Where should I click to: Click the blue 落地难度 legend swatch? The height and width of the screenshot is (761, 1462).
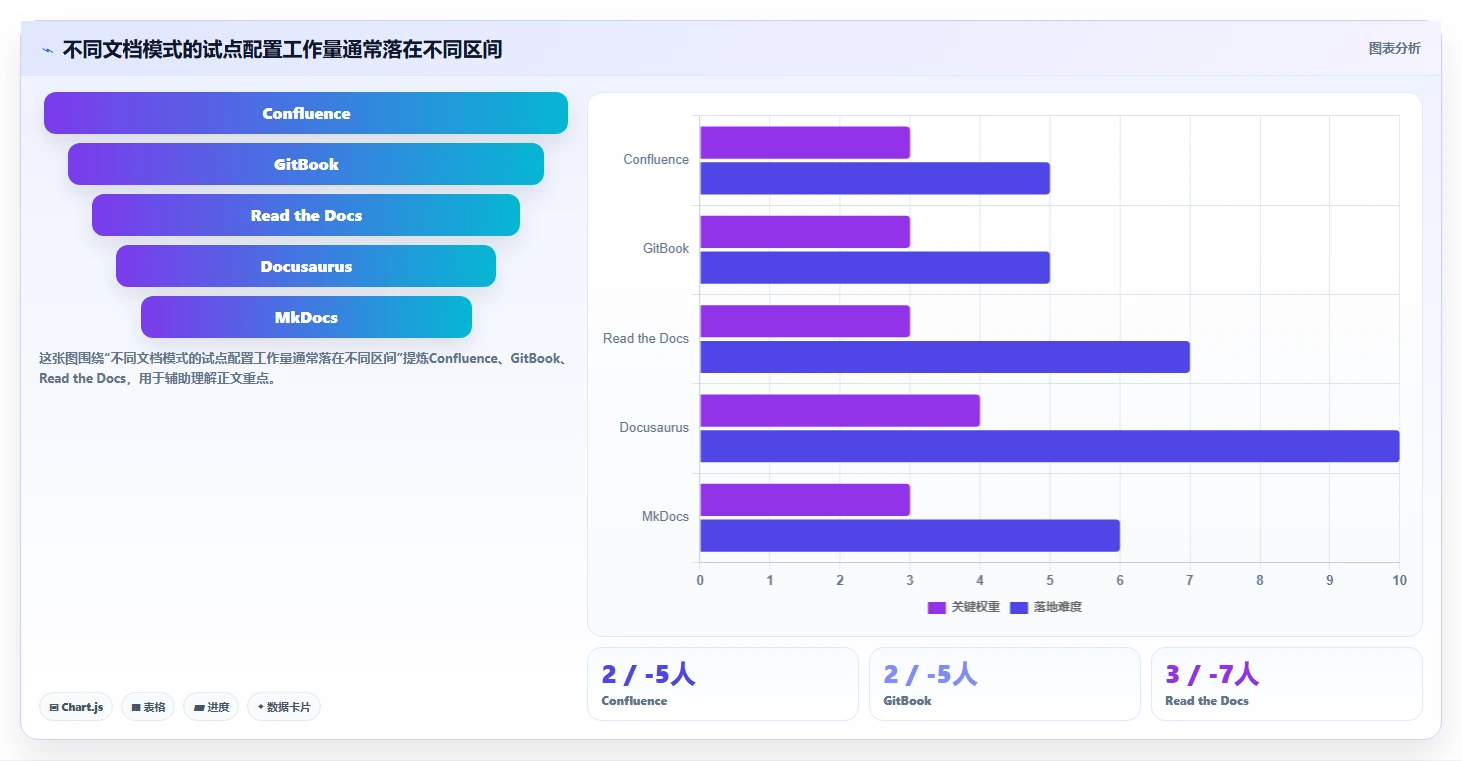1019,607
